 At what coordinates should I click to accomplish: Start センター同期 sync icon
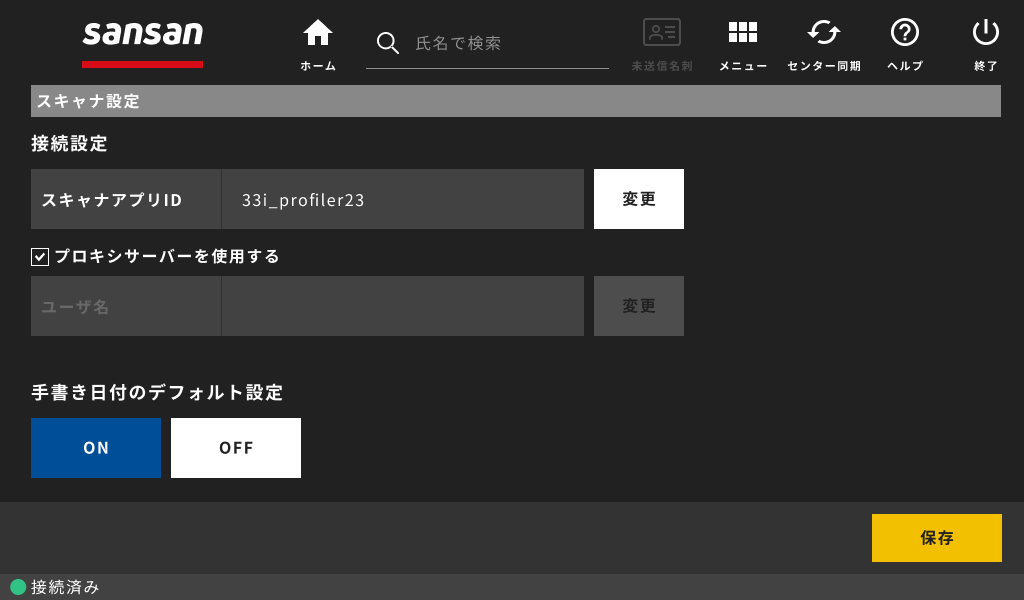click(824, 32)
